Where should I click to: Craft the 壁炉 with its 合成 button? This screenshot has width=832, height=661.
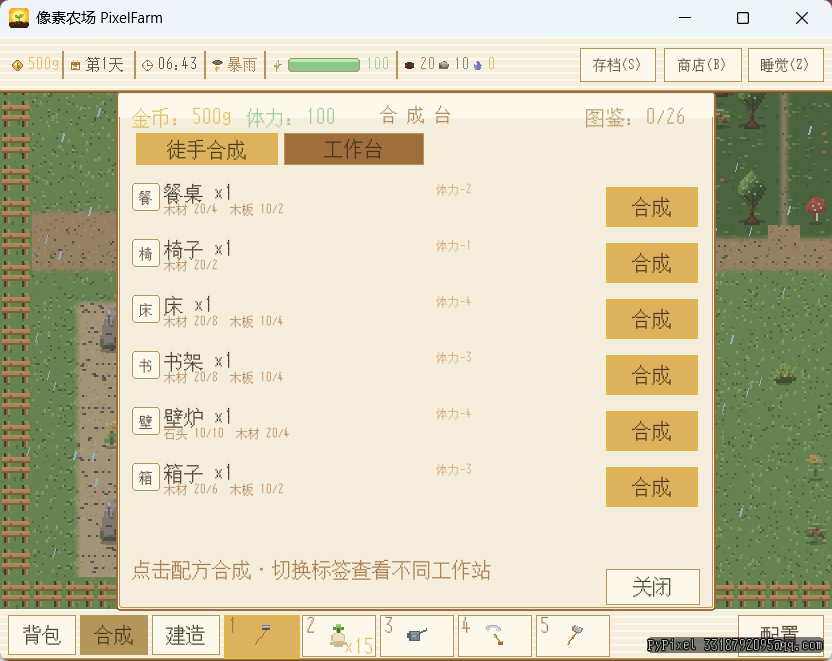click(x=652, y=431)
